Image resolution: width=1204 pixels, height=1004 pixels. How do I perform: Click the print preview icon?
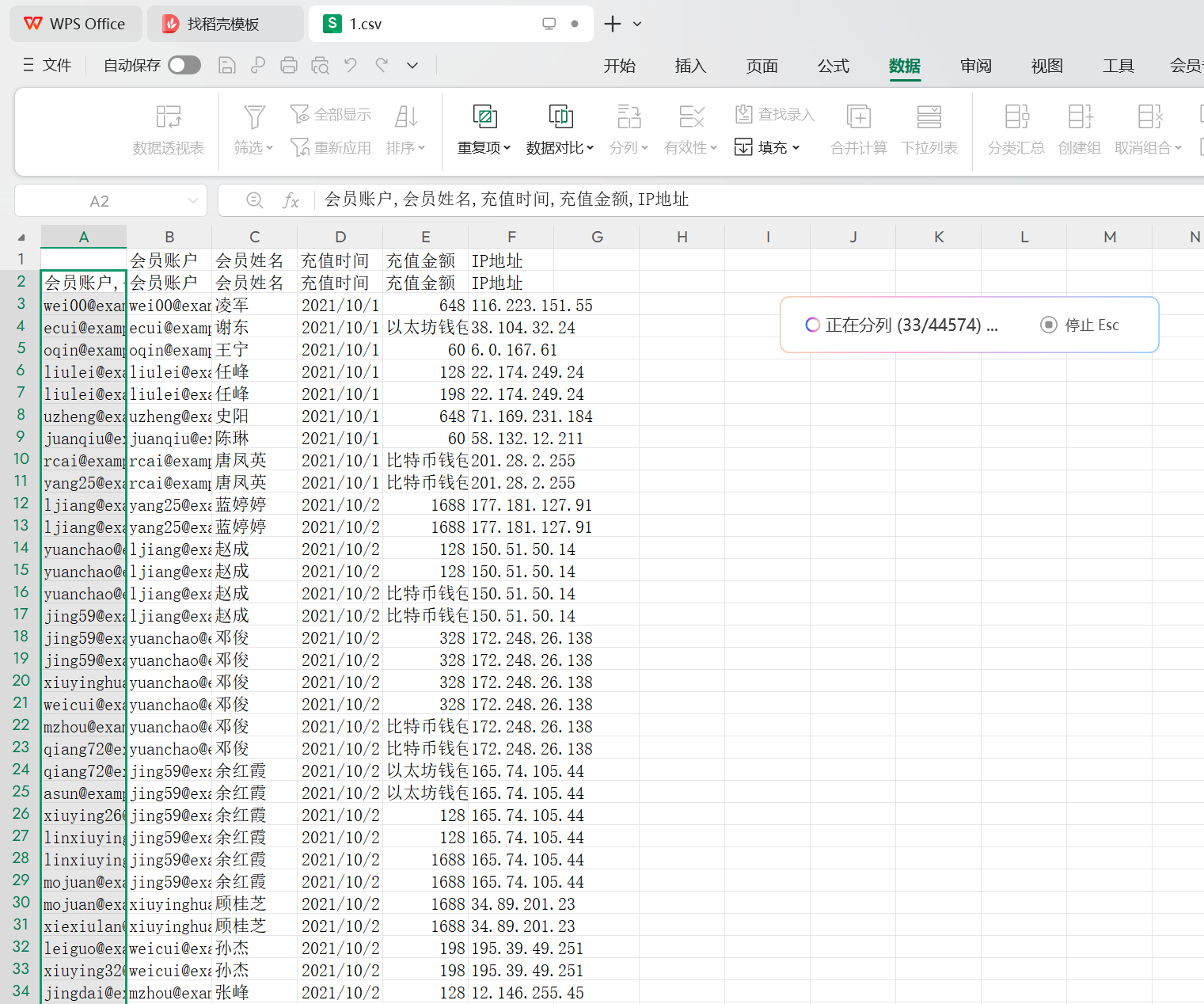tap(320, 66)
